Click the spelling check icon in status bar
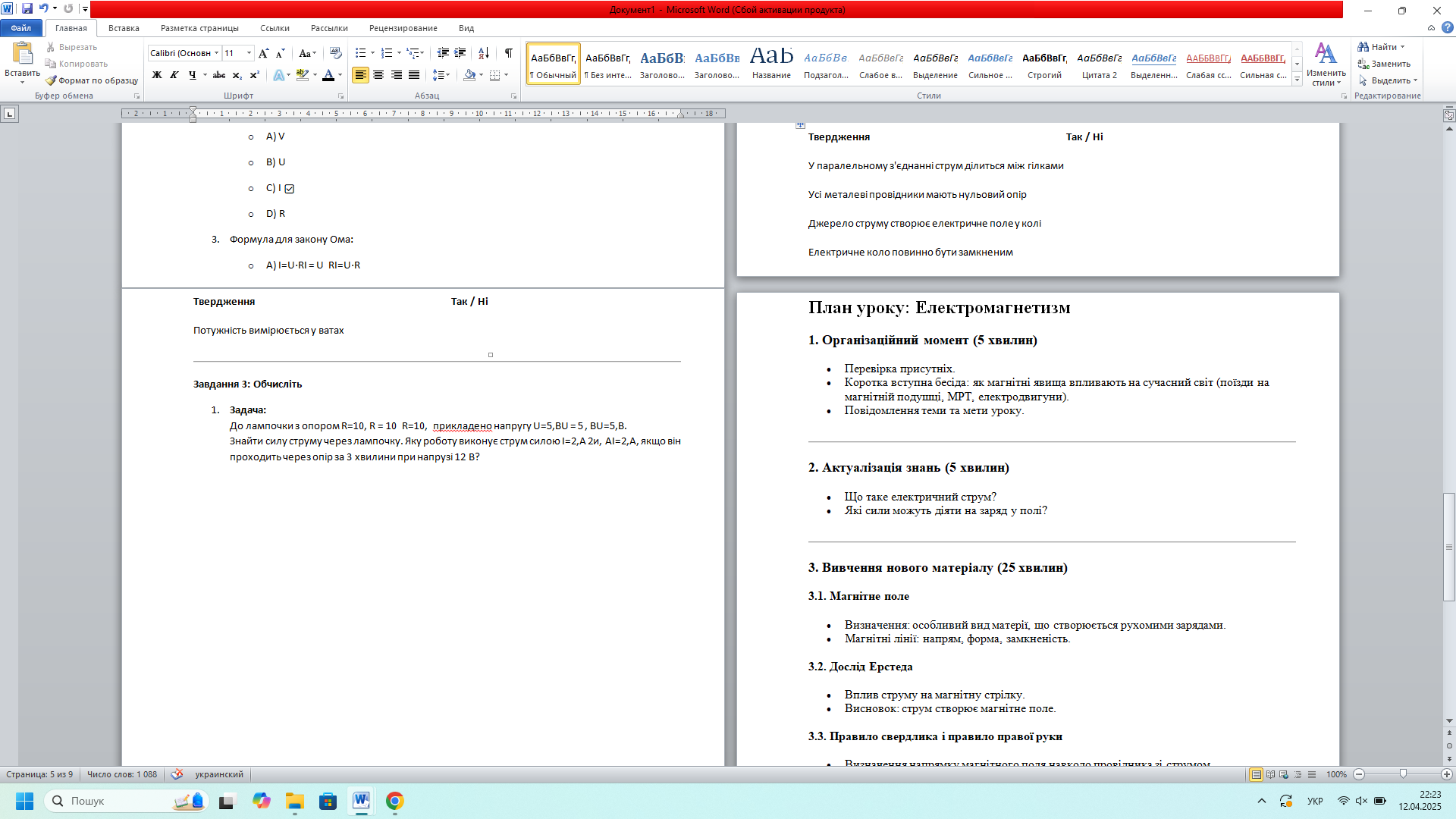Viewport: 1456px width, 819px height. pos(177,774)
